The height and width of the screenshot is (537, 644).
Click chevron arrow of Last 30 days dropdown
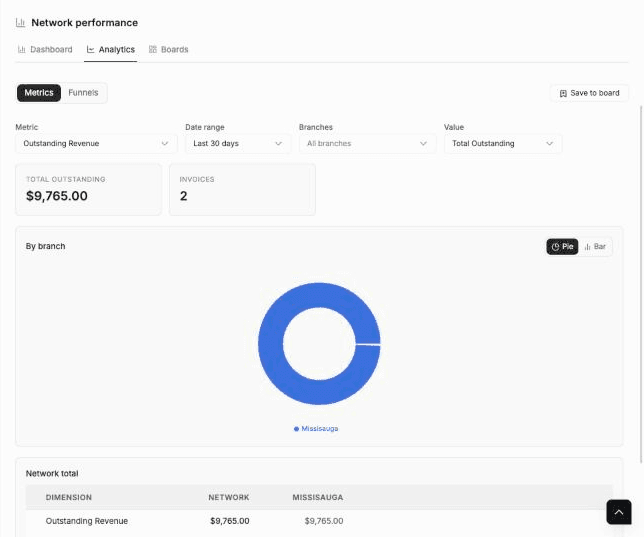[278, 143]
